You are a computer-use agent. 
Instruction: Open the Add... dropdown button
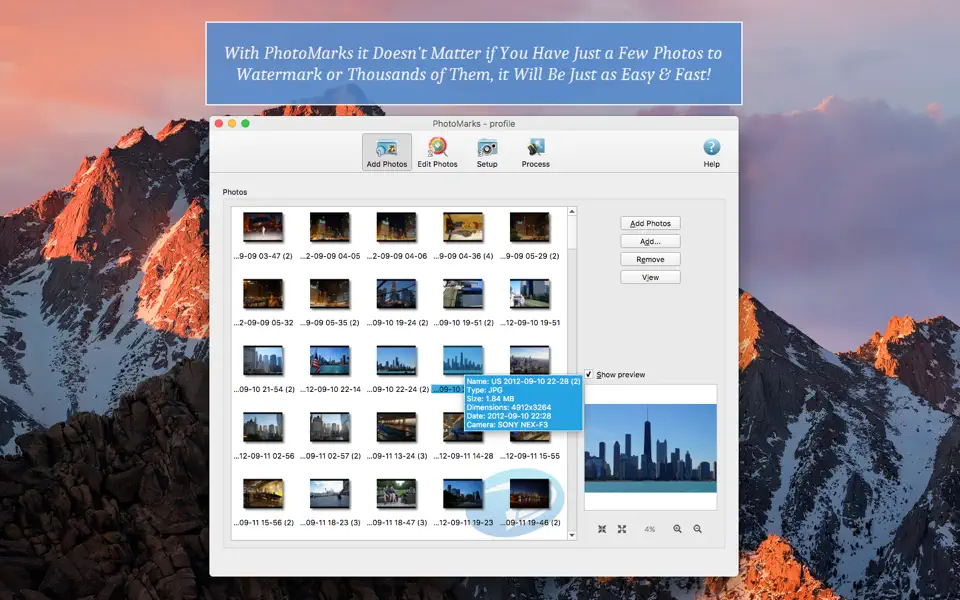point(650,240)
